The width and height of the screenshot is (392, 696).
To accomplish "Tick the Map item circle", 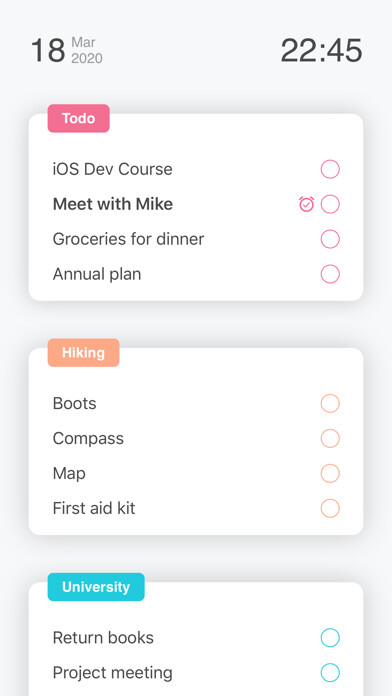I will pyautogui.click(x=330, y=473).
